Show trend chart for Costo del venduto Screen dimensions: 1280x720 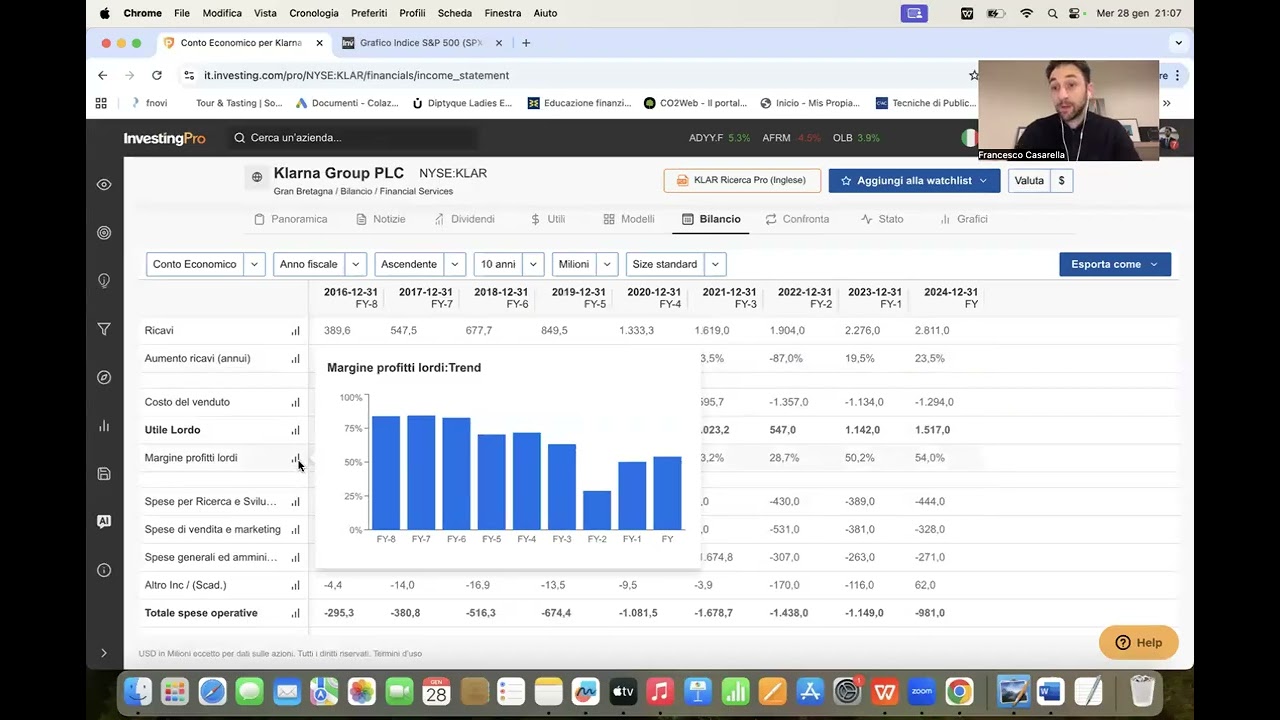295,403
